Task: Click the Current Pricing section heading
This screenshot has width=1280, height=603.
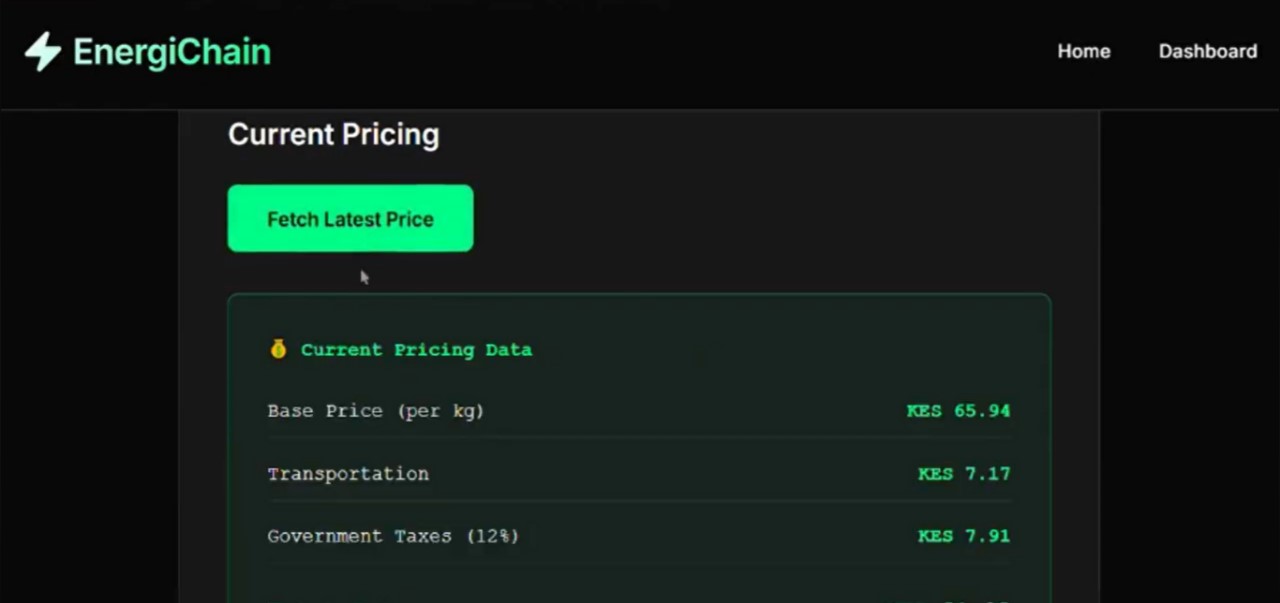Action: (x=333, y=134)
